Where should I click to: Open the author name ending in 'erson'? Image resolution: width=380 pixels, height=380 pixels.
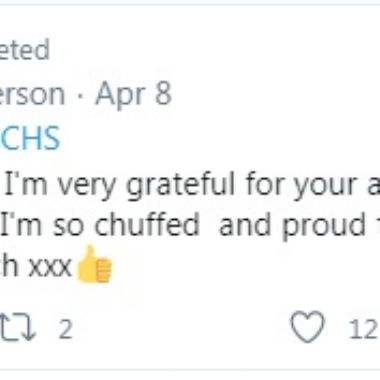(x=32, y=95)
